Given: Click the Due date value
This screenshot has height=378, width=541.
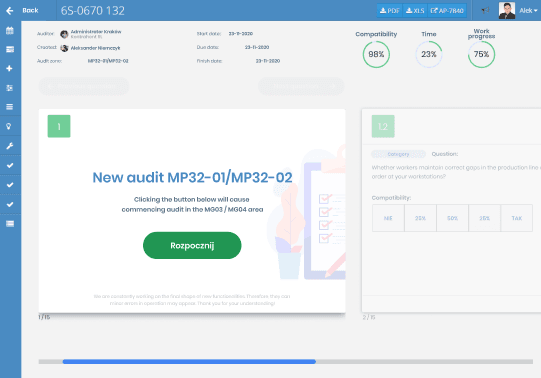Looking at the screenshot, I should click(257, 47).
